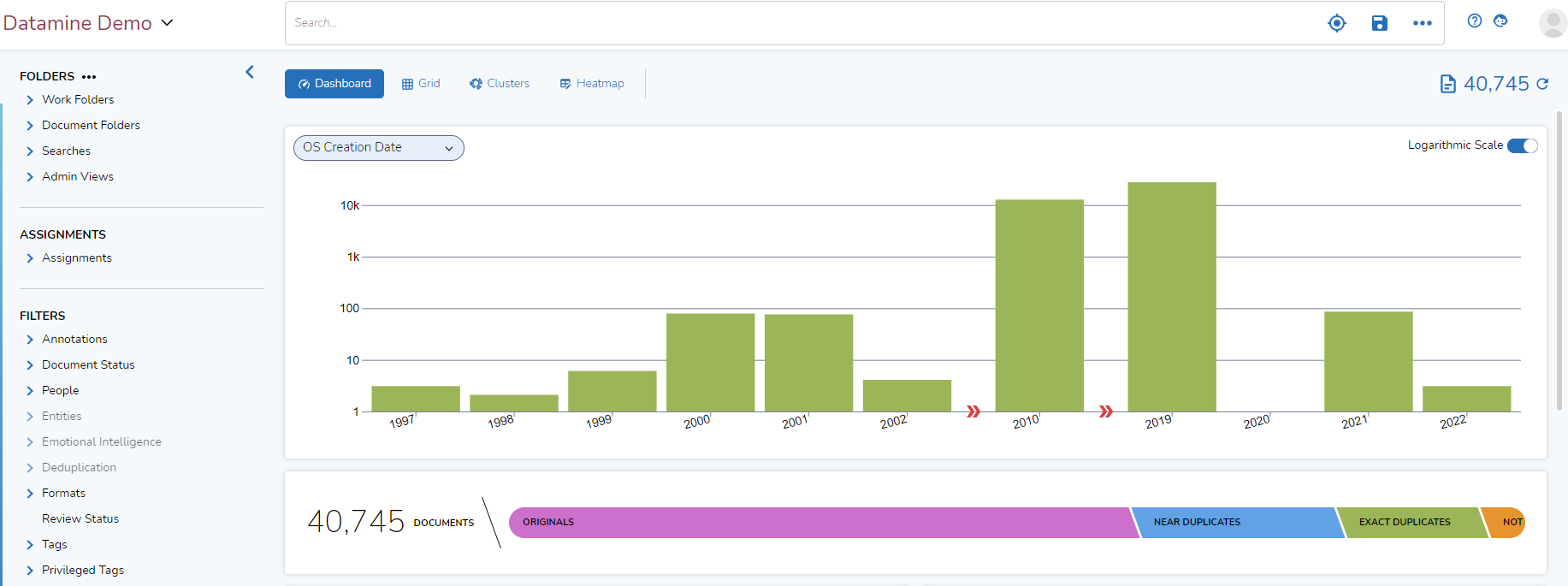The width and height of the screenshot is (1568, 586).
Task: Click the target locator icon in search bar
Action: click(1336, 23)
